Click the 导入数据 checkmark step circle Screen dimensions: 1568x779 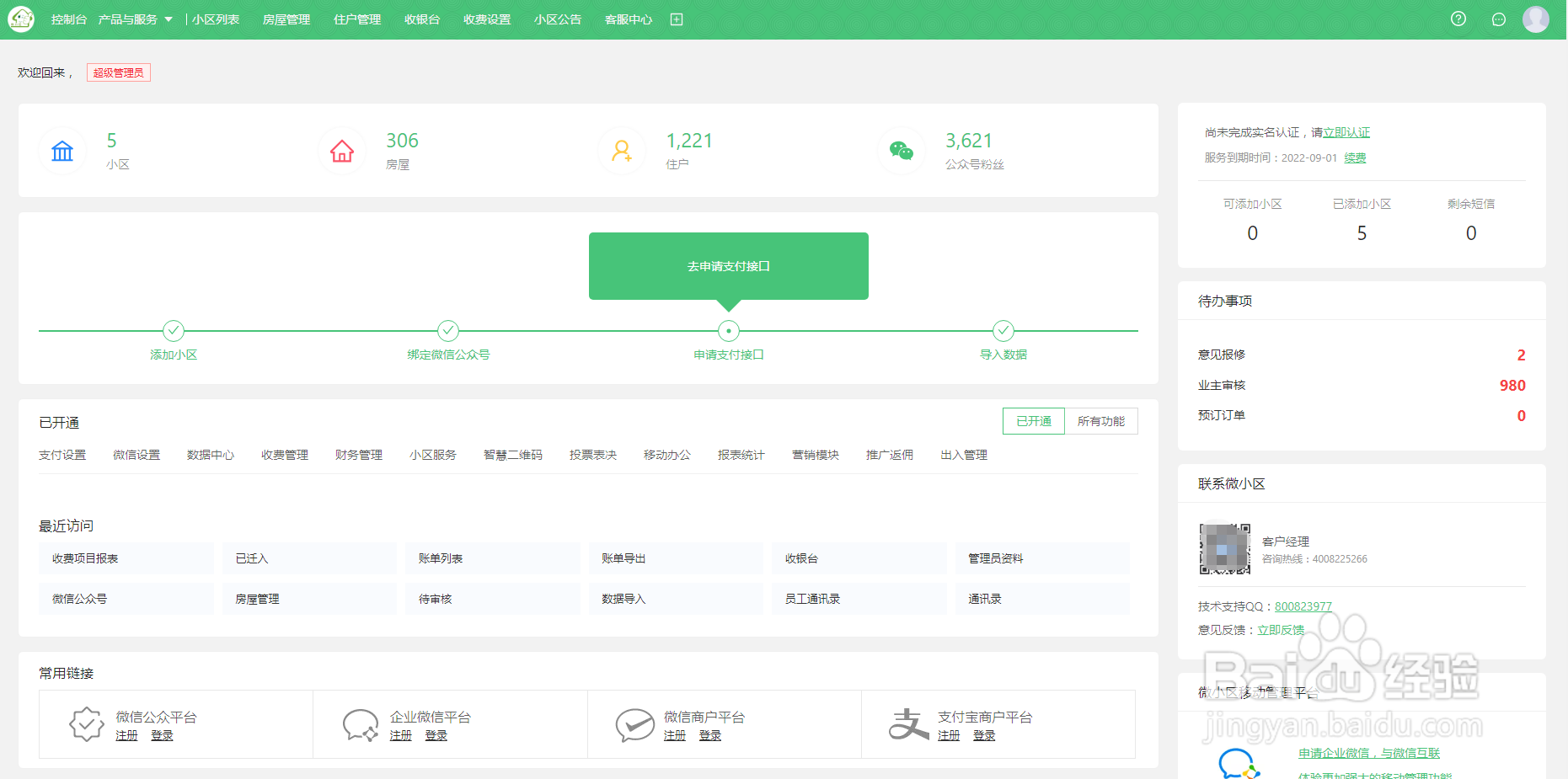(1003, 330)
